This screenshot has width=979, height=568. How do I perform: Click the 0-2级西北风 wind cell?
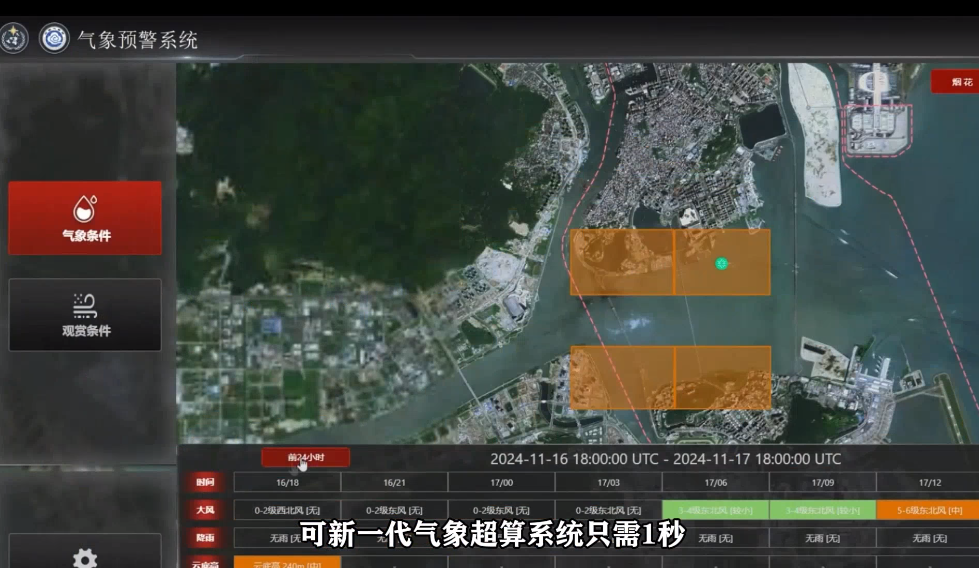[x=287, y=510]
